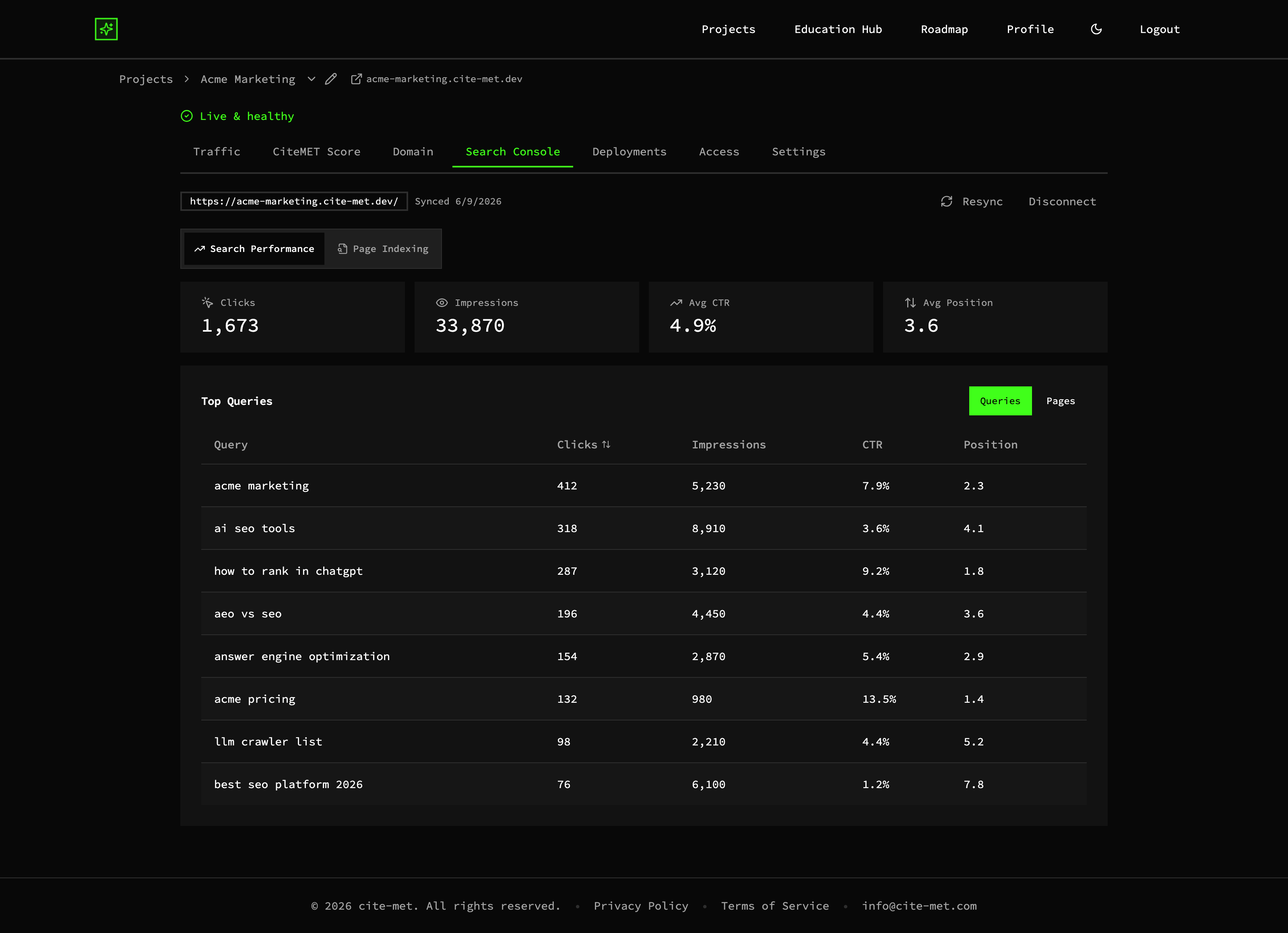This screenshot has height=933, width=1288.
Task: Sort by the Position column header
Action: [991, 445]
